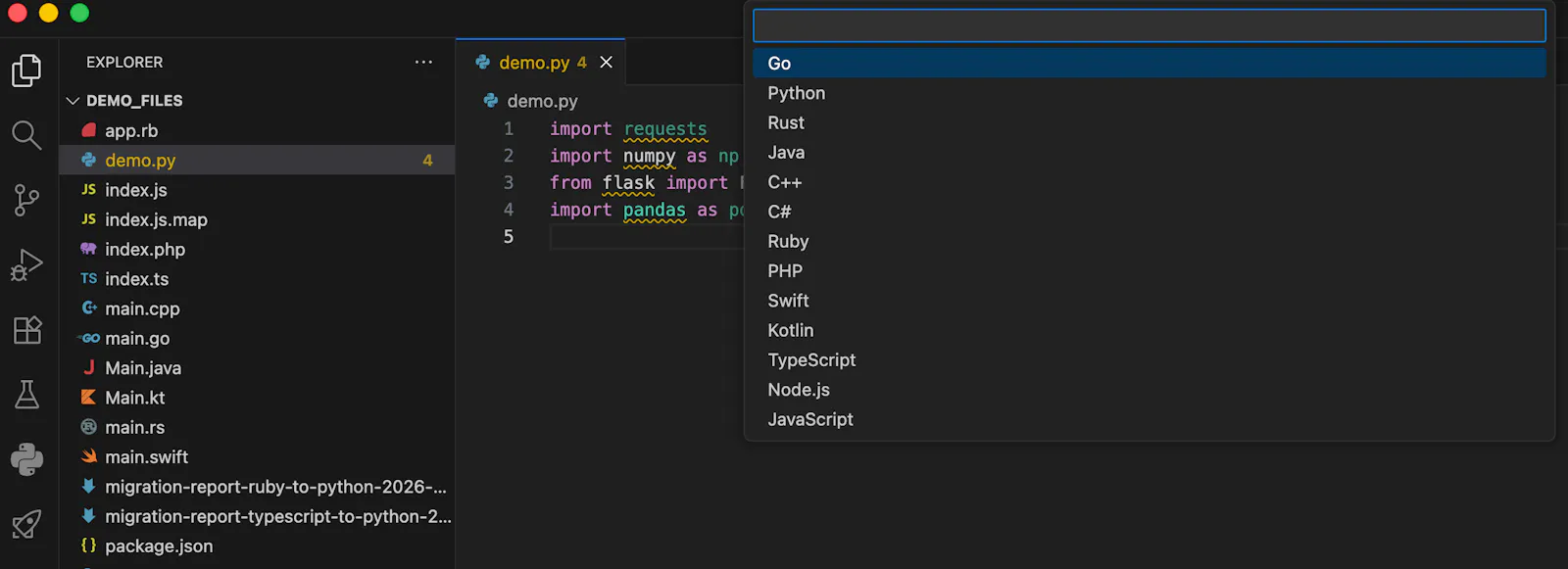Click the word numpy on line 2

650,156
